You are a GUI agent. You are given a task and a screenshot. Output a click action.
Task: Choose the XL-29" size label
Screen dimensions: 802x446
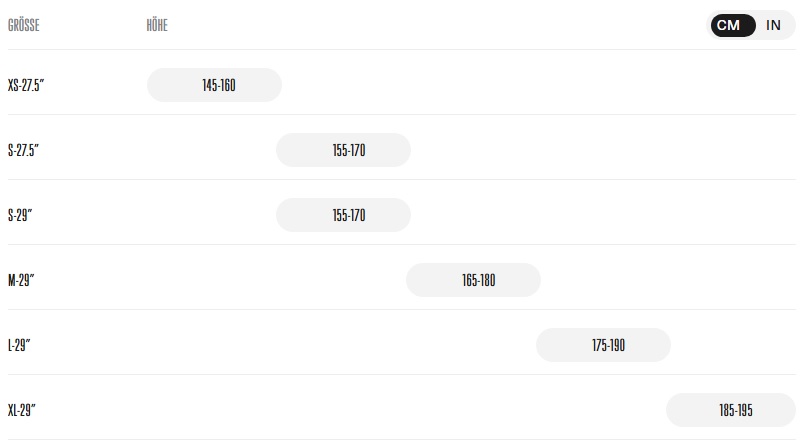[x=22, y=410]
